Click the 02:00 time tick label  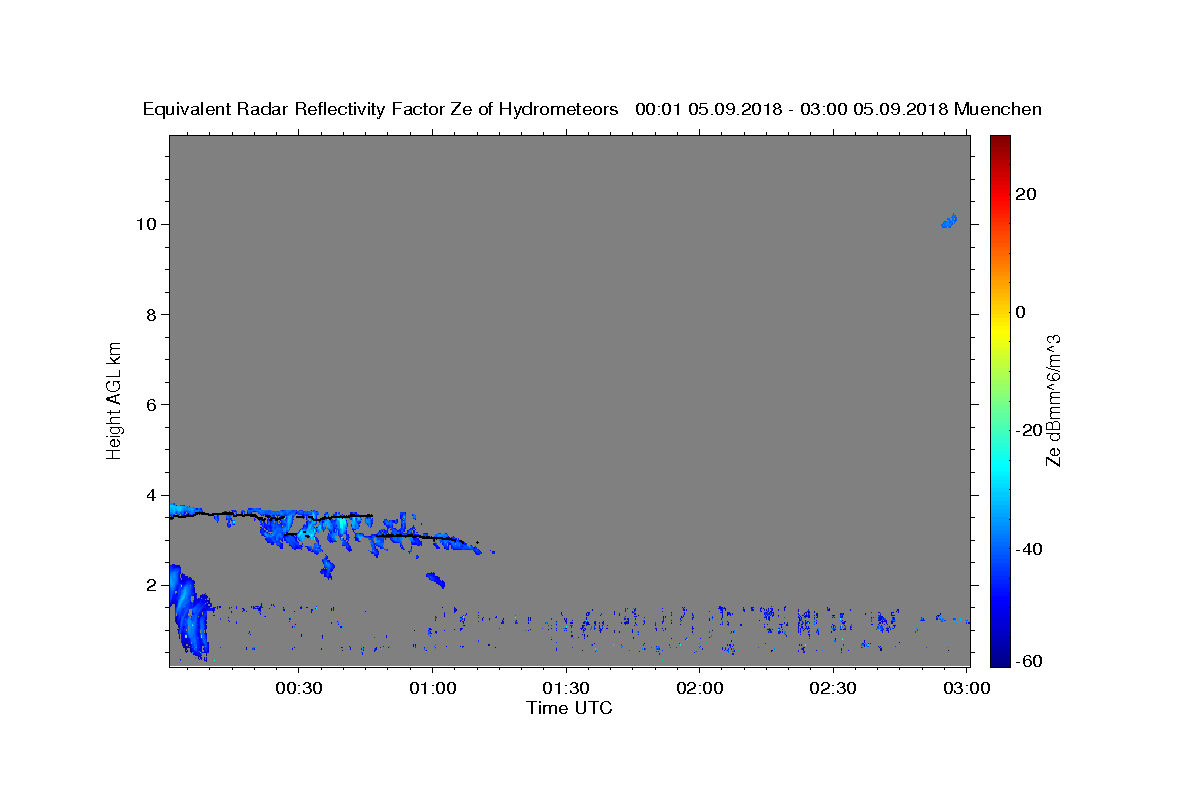coord(700,688)
